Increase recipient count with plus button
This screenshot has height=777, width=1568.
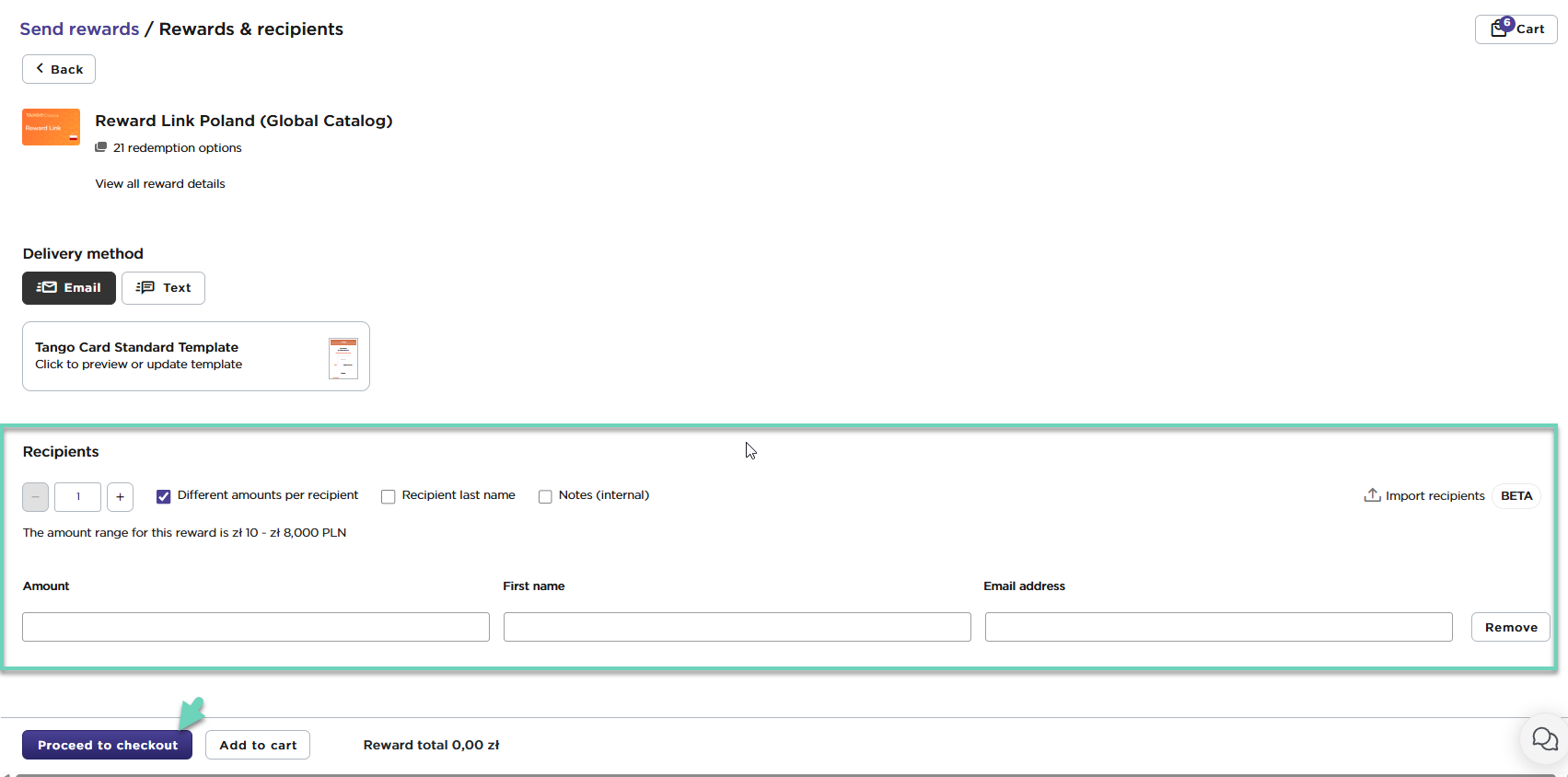coord(120,497)
